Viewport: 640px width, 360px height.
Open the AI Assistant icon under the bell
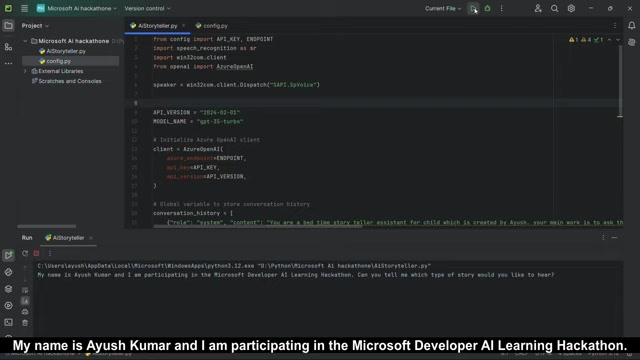[x=631, y=42]
